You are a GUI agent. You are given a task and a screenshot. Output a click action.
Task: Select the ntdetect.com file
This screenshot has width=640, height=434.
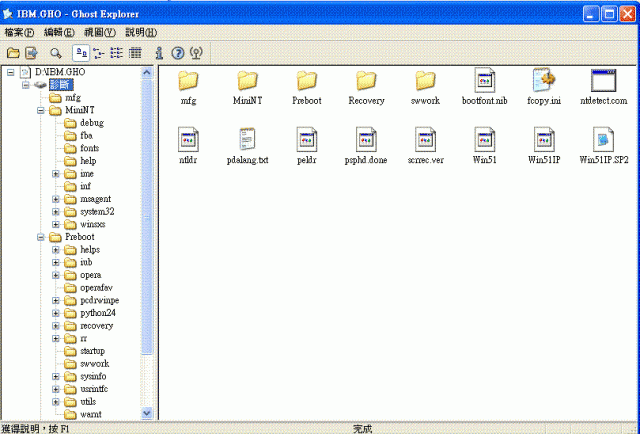point(604,87)
